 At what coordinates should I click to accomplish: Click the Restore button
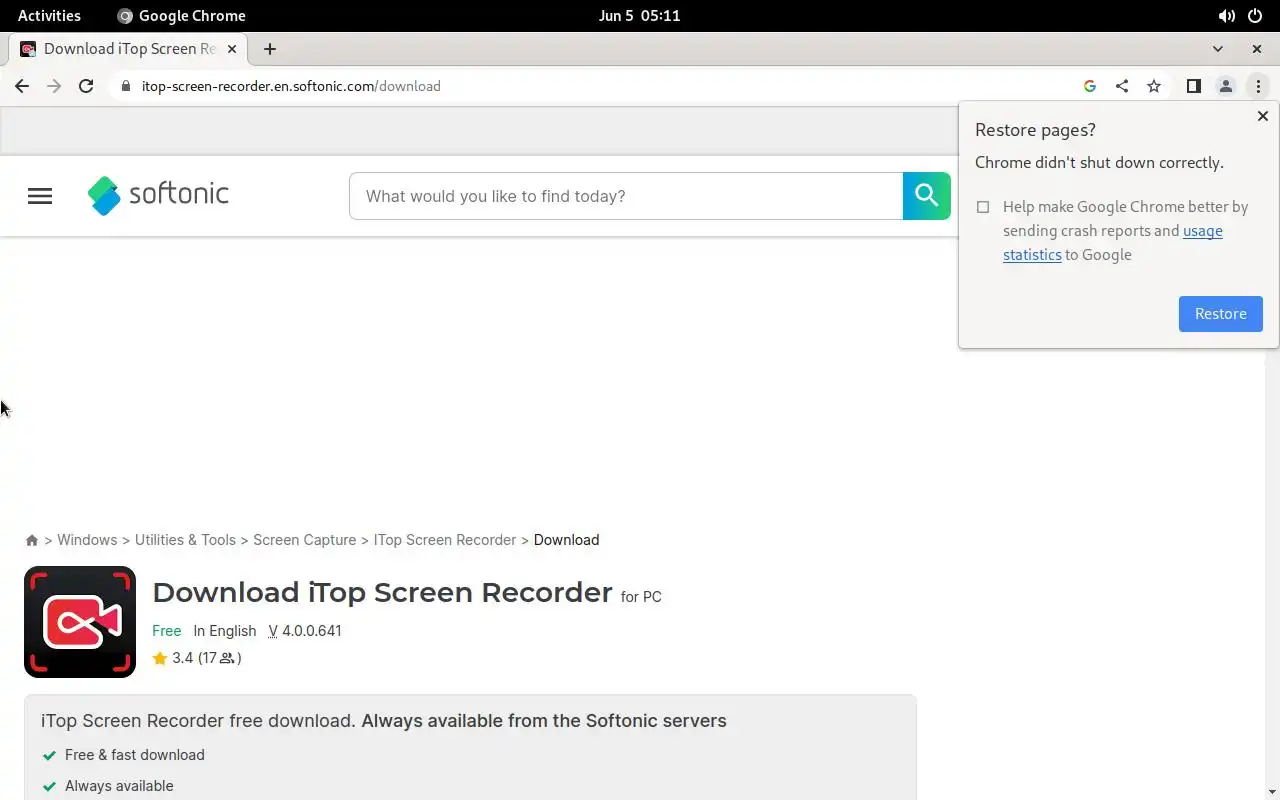pos(1220,314)
